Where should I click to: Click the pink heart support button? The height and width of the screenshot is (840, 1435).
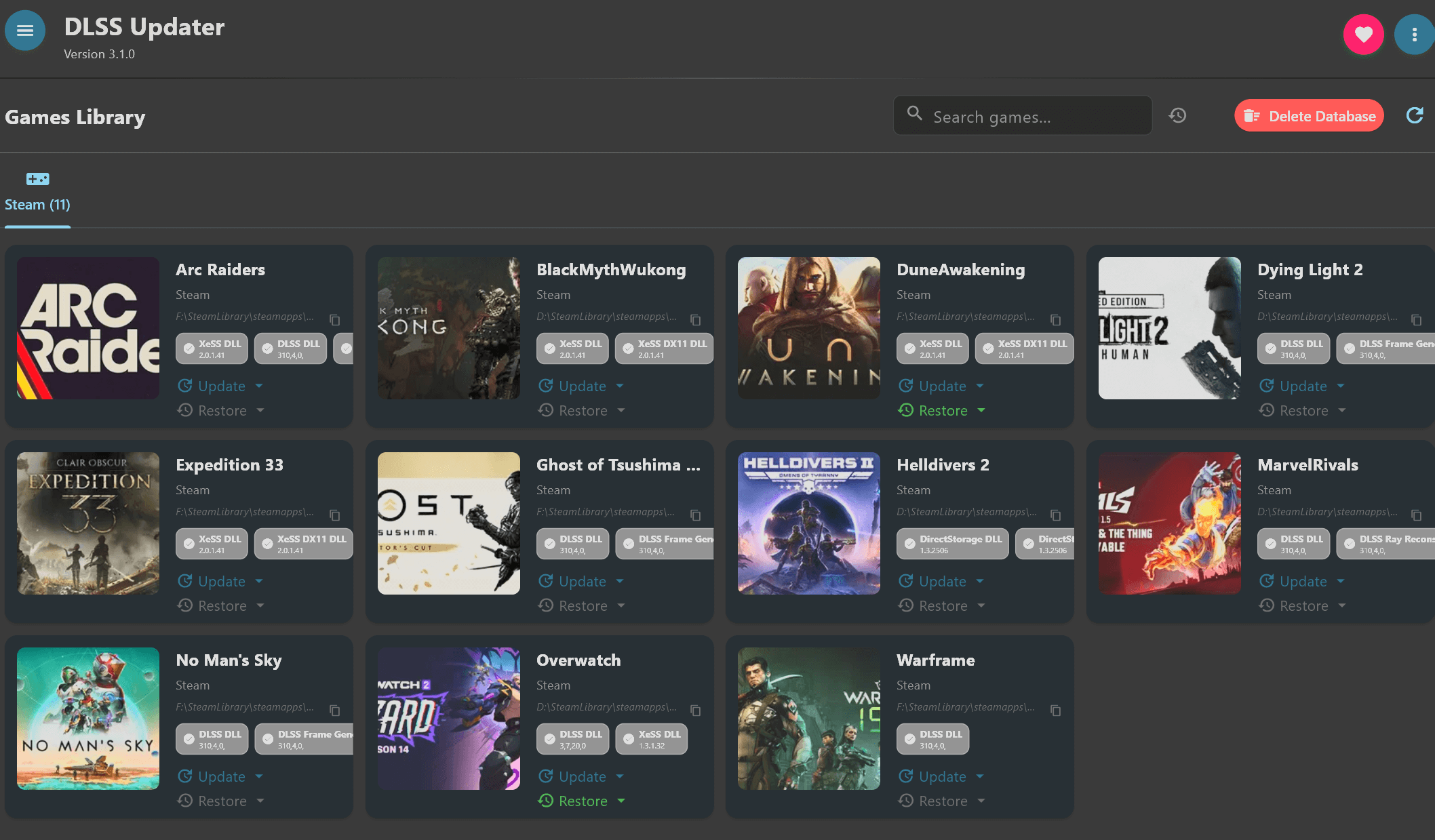[x=1363, y=34]
